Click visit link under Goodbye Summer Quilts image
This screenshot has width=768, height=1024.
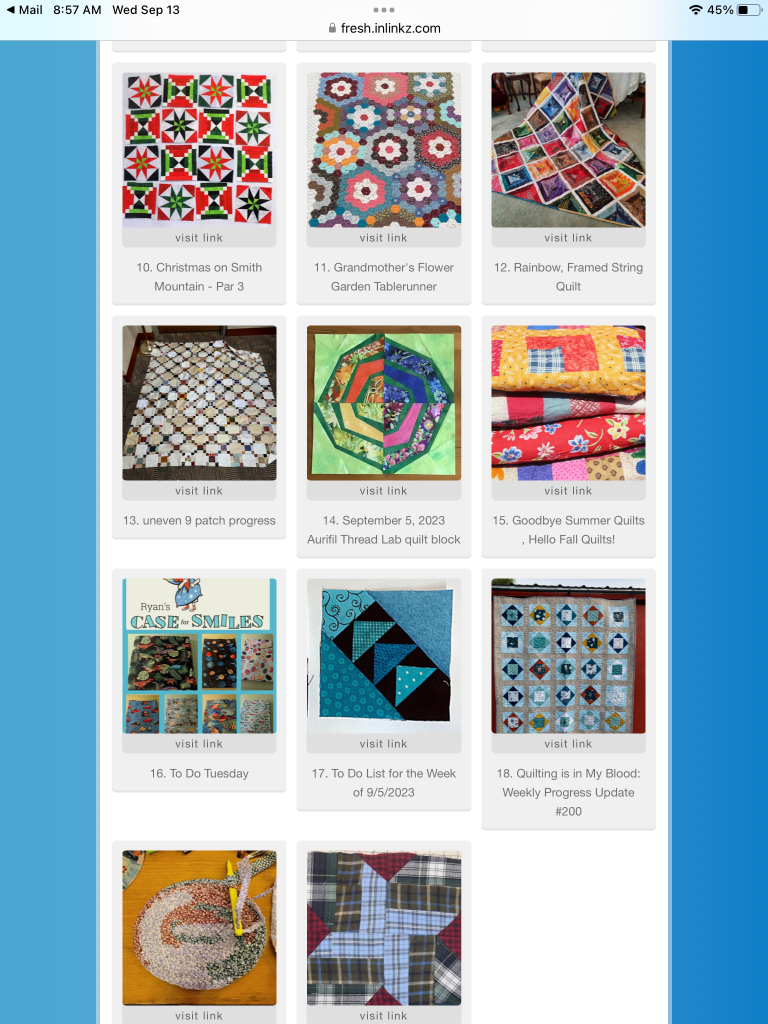pyautogui.click(x=568, y=490)
